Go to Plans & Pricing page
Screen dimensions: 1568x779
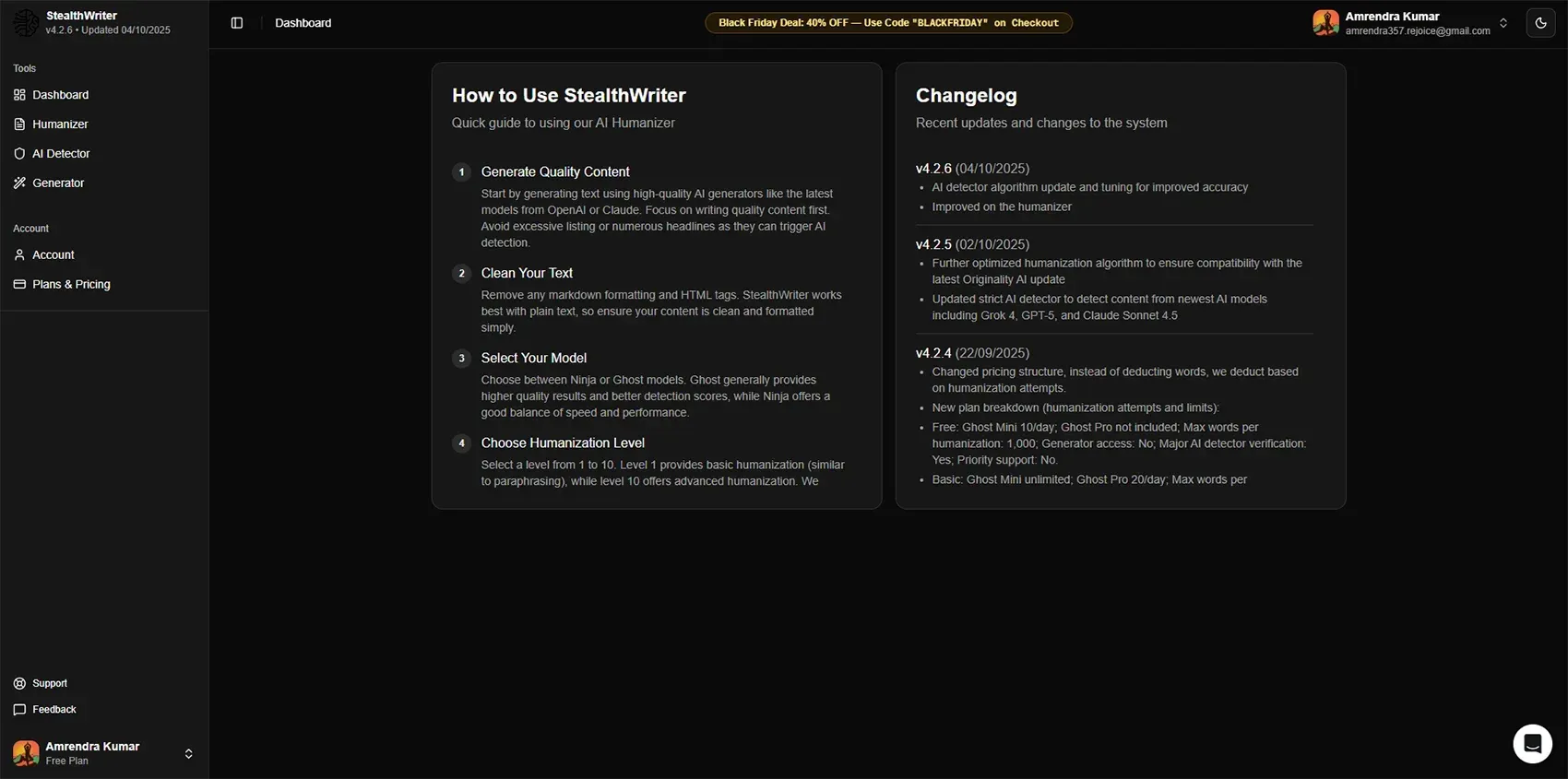[x=71, y=285]
